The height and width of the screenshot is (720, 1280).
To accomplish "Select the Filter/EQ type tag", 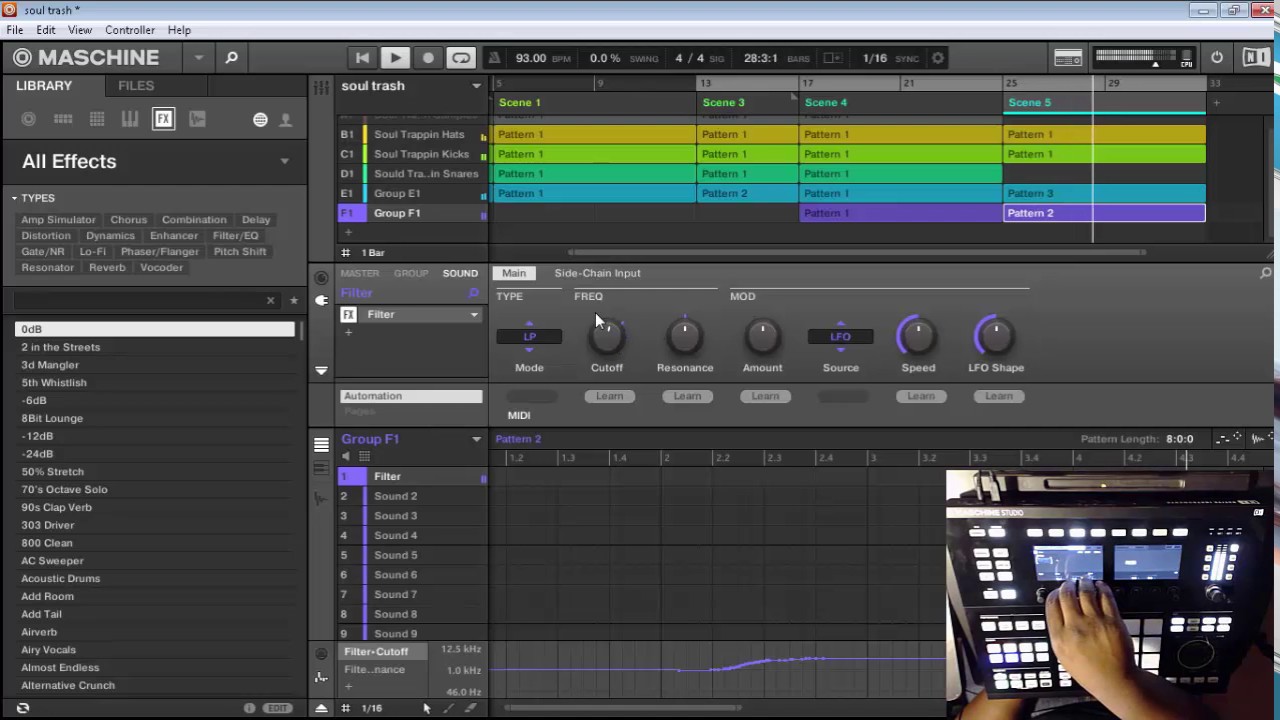I will click(x=235, y=236).
